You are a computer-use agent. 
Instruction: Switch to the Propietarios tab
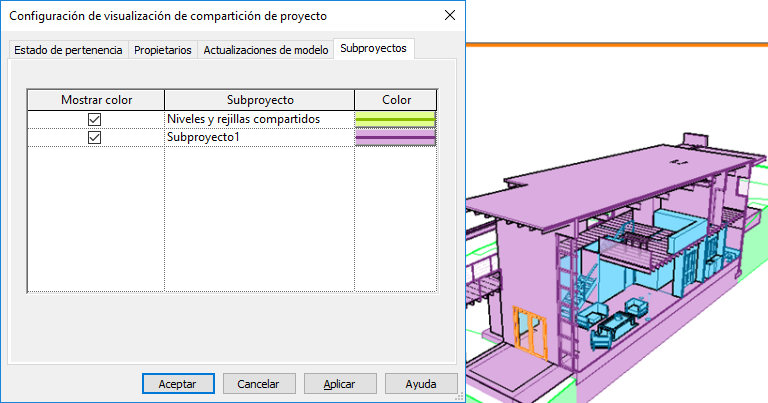[163, 50]
